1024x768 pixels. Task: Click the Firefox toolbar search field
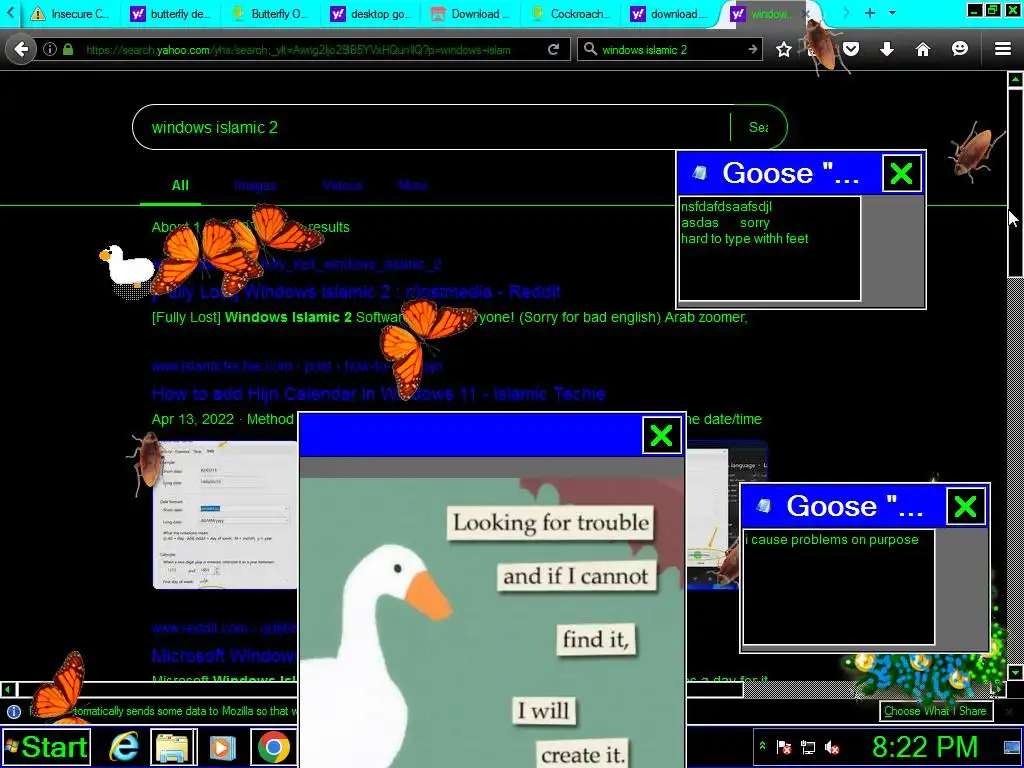671,50
